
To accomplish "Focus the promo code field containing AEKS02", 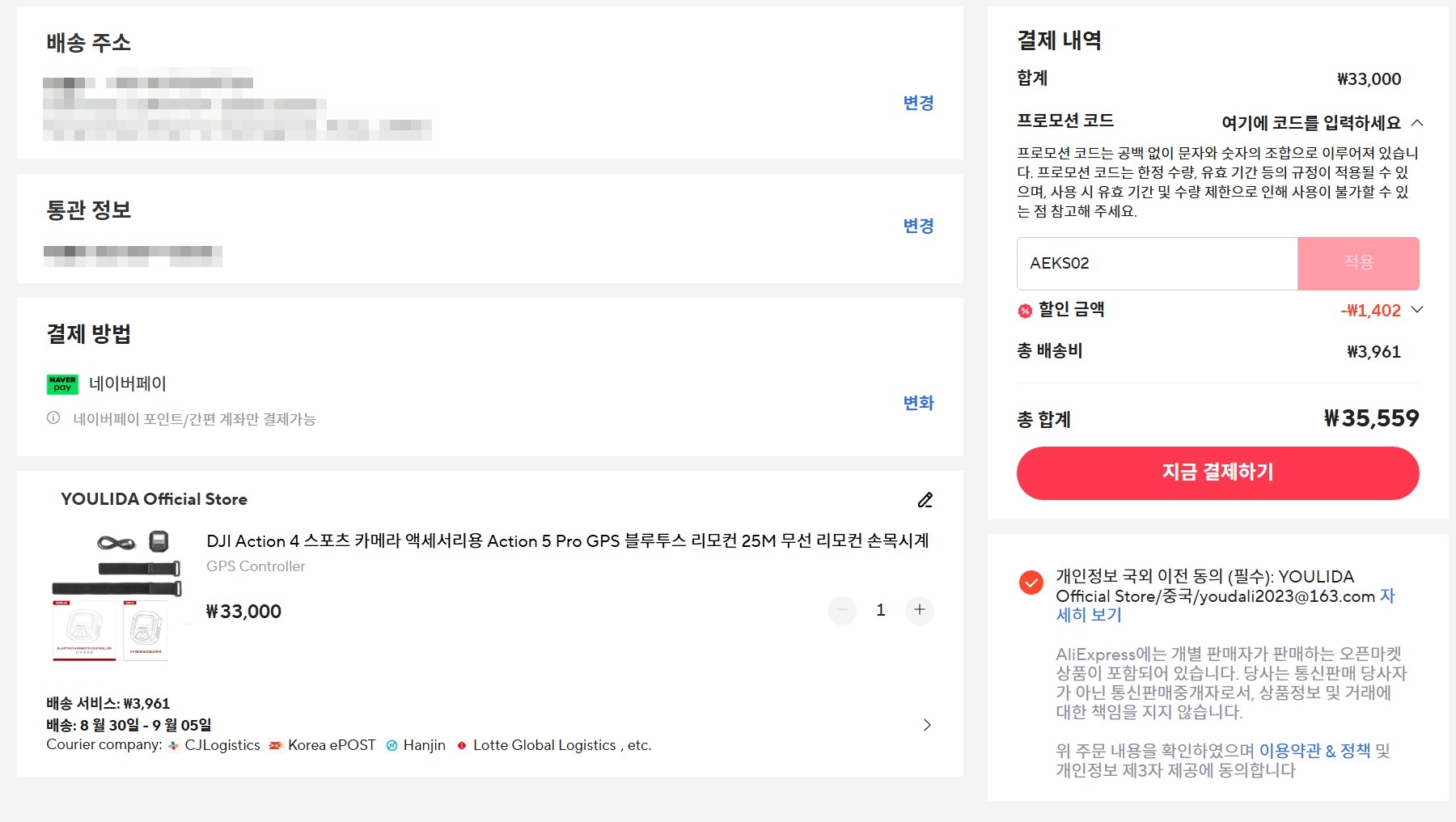I will click(x=1157, y=263).
